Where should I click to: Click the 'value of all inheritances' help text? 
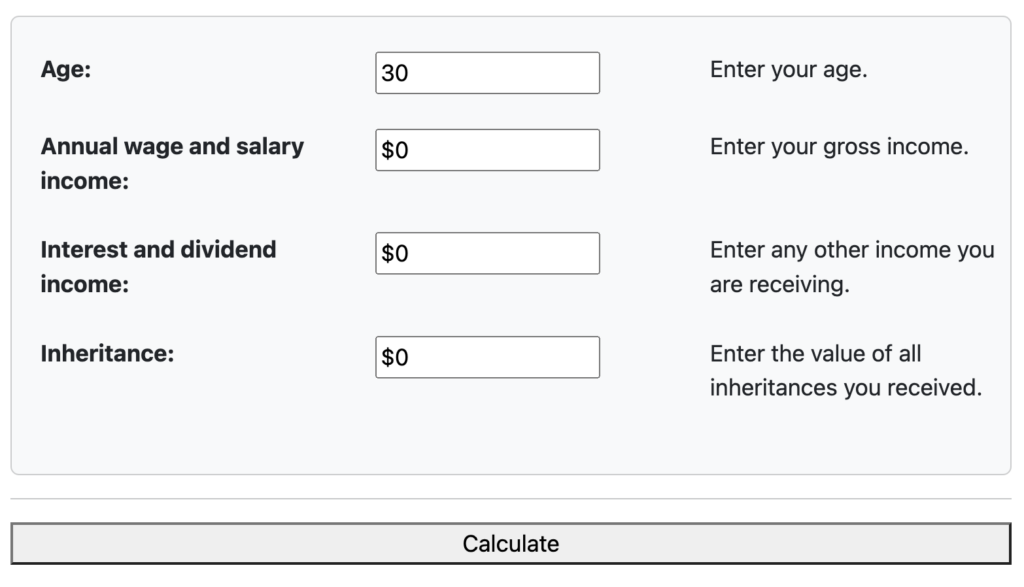click(x=845, y=370)
